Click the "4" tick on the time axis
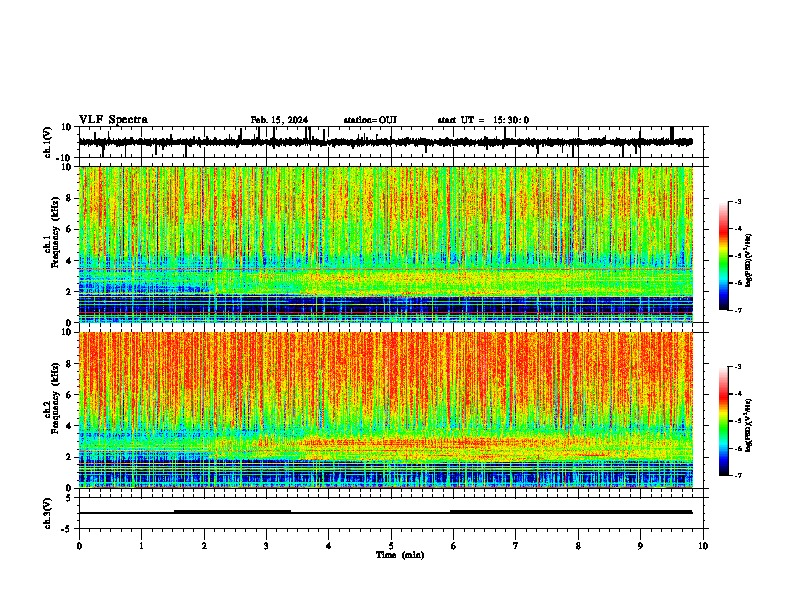792x612 pixels. [329, 546]
